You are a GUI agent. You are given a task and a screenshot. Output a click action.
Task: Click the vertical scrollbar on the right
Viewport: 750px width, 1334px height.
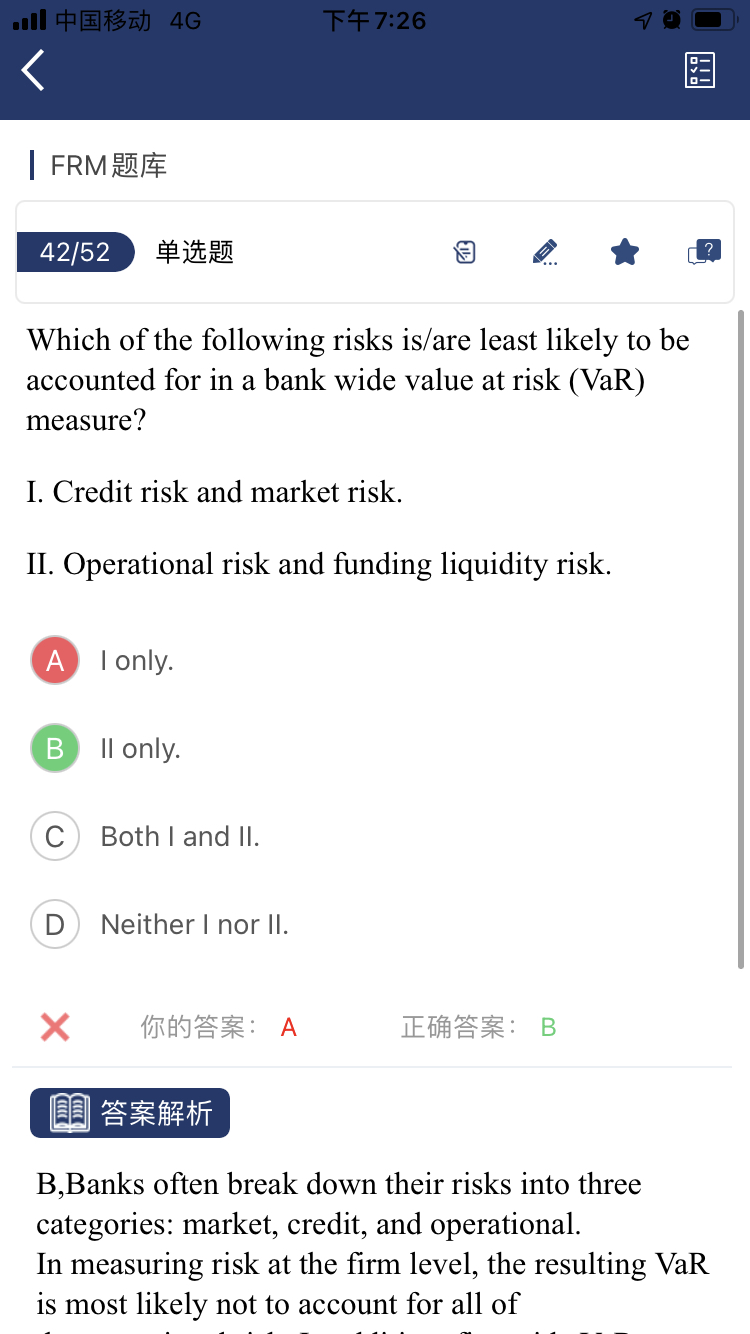pos(740,640)
